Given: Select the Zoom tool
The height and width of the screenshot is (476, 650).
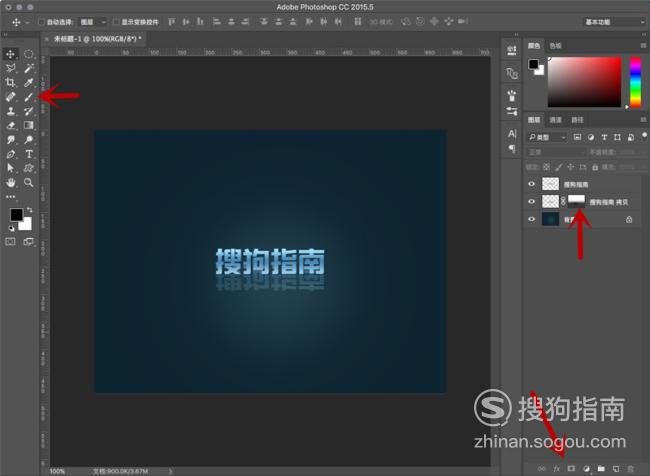Looking at the screenshot, I should [29, 182].
